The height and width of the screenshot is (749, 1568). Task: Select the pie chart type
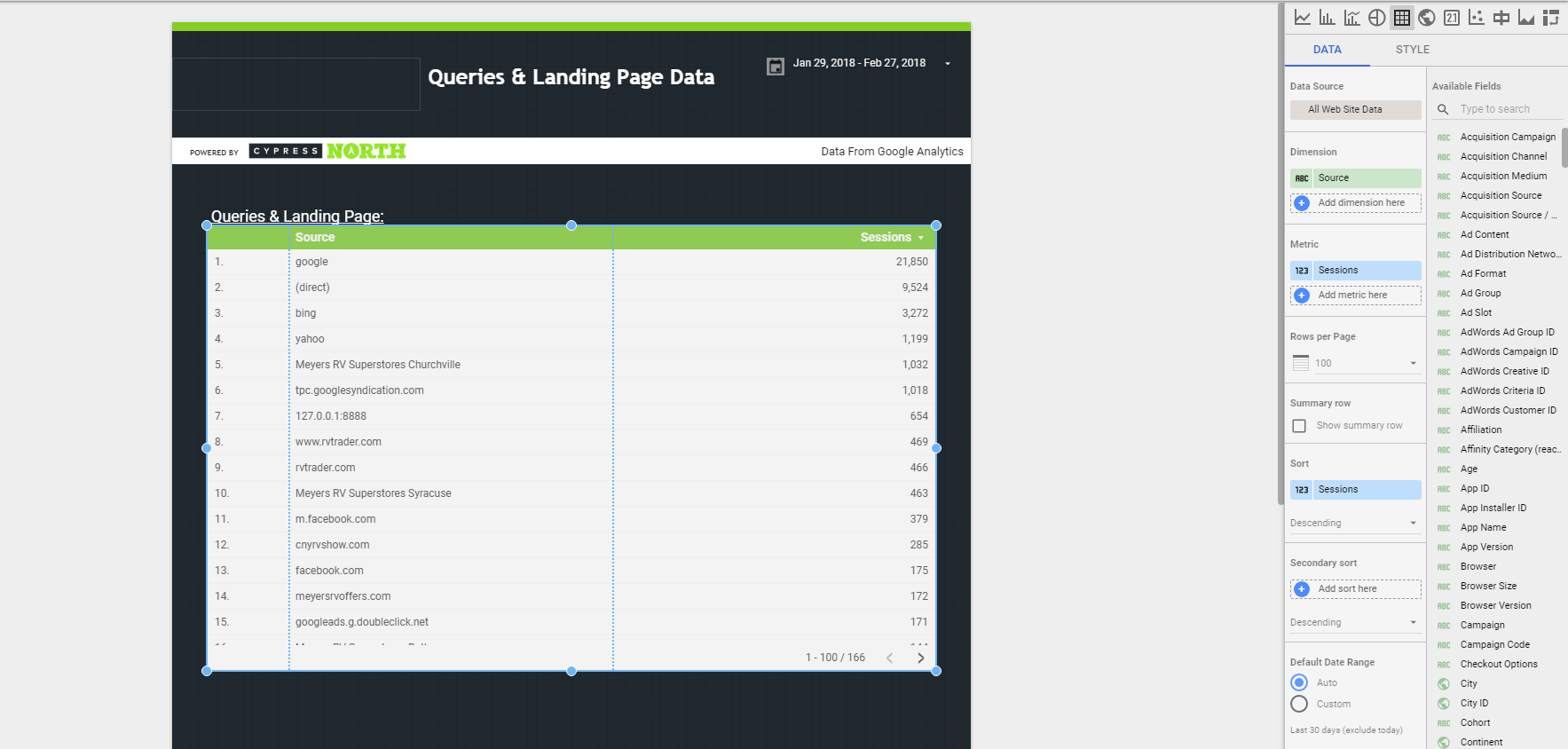pos(1376,17)
